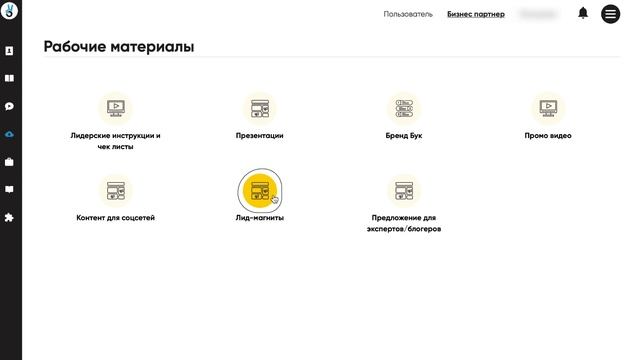The image size is (640, 360).
Task: Open the hamburger menu button
Action: pos(610,14)
